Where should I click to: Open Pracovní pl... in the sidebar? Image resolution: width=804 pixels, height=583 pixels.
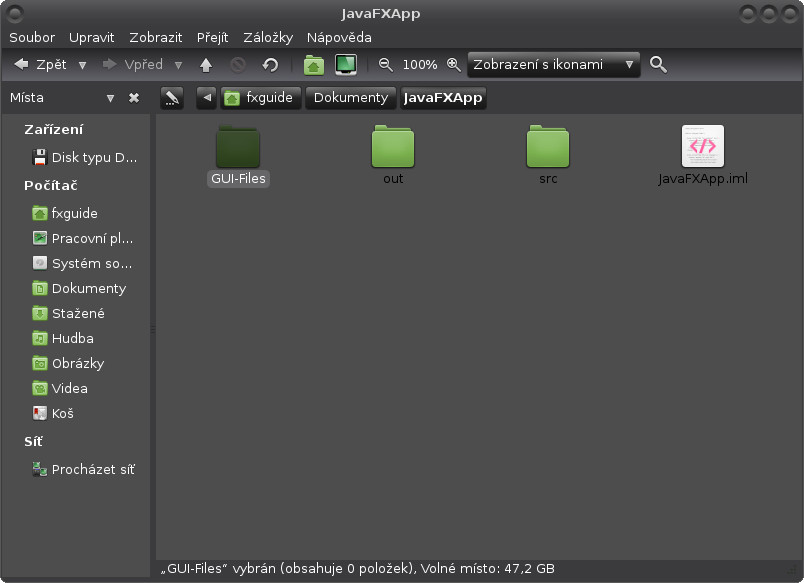pyautogui.click(x=83, y=238)
